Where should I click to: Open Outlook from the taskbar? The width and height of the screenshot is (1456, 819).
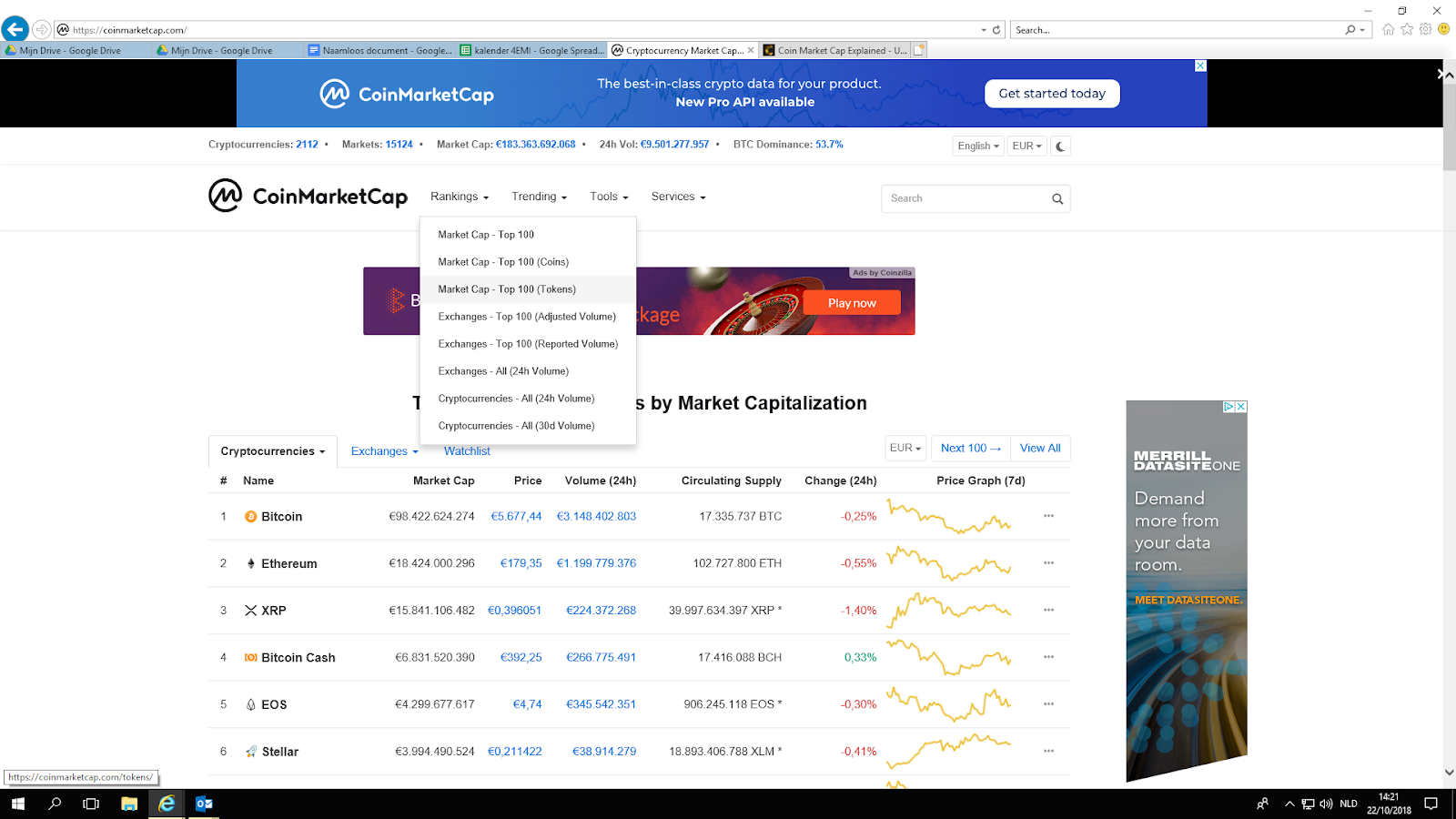tap(204, 804)
